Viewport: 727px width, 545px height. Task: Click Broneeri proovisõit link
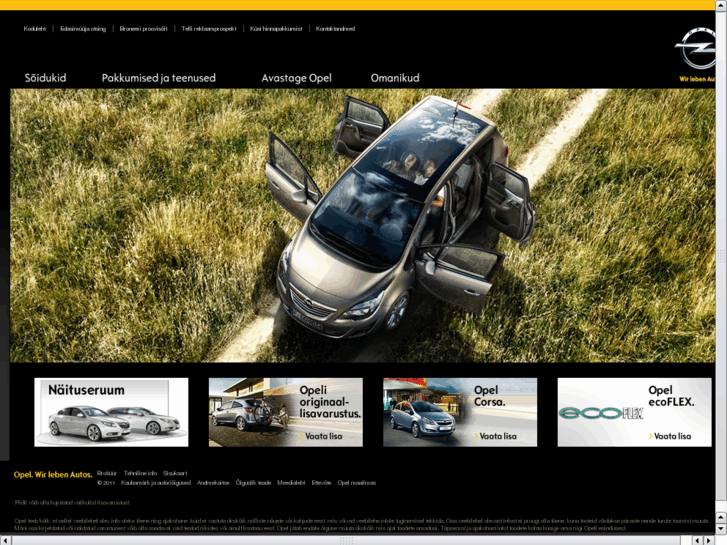tap(143, 29)
